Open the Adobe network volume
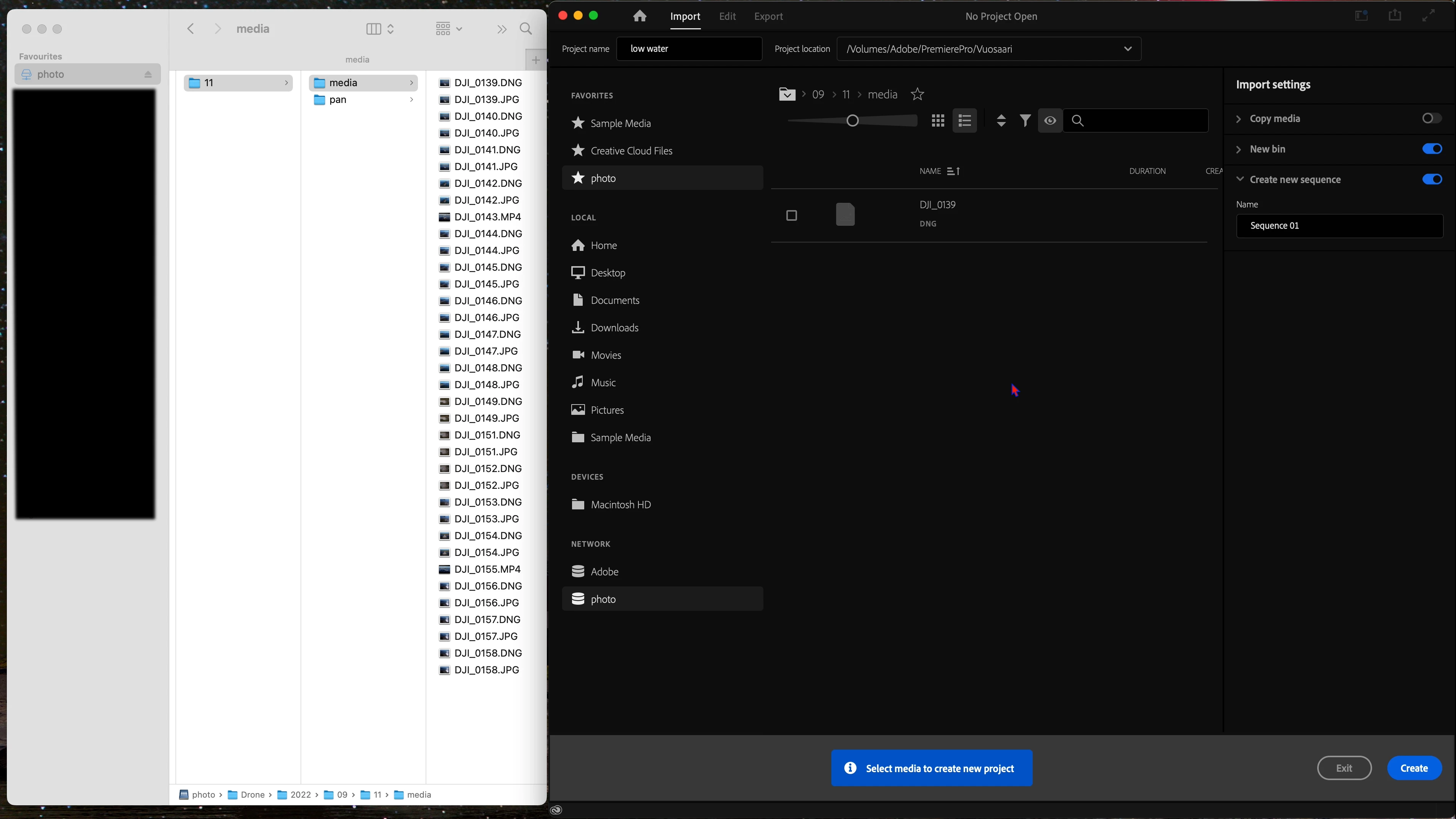This screenshot has height=819, width=1456. click(604, 572)
